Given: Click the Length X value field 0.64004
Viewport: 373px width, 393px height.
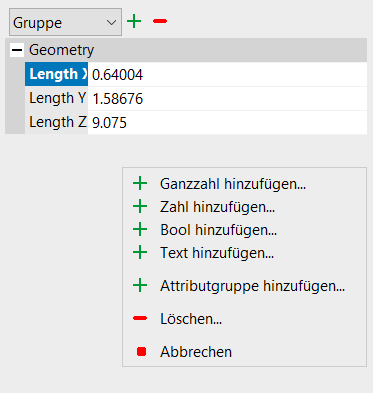Looking at the screenshot, I should point(227,74).
